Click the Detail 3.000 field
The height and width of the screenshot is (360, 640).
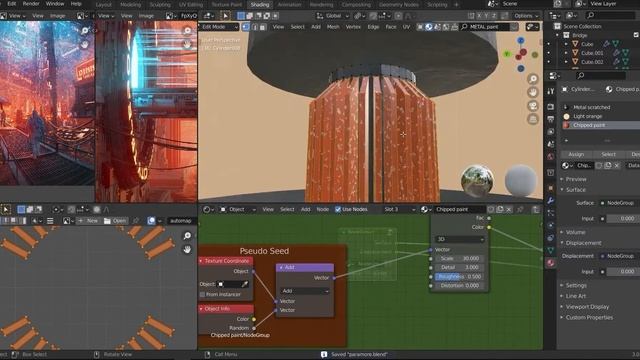460,268
